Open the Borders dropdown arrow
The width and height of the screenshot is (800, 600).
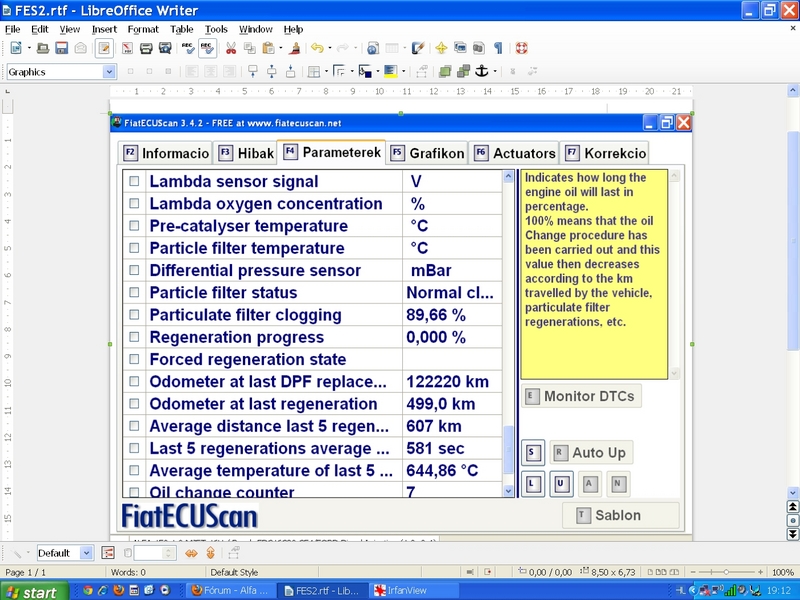[327, 71]
